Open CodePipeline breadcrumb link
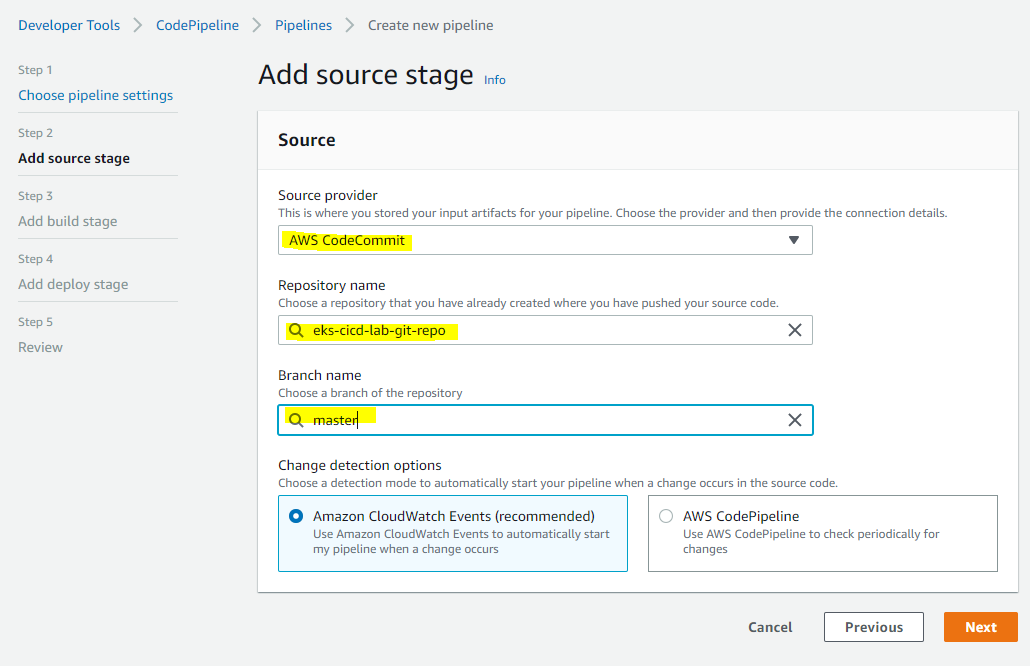The image size is (1030, 666). pos(197,26)
